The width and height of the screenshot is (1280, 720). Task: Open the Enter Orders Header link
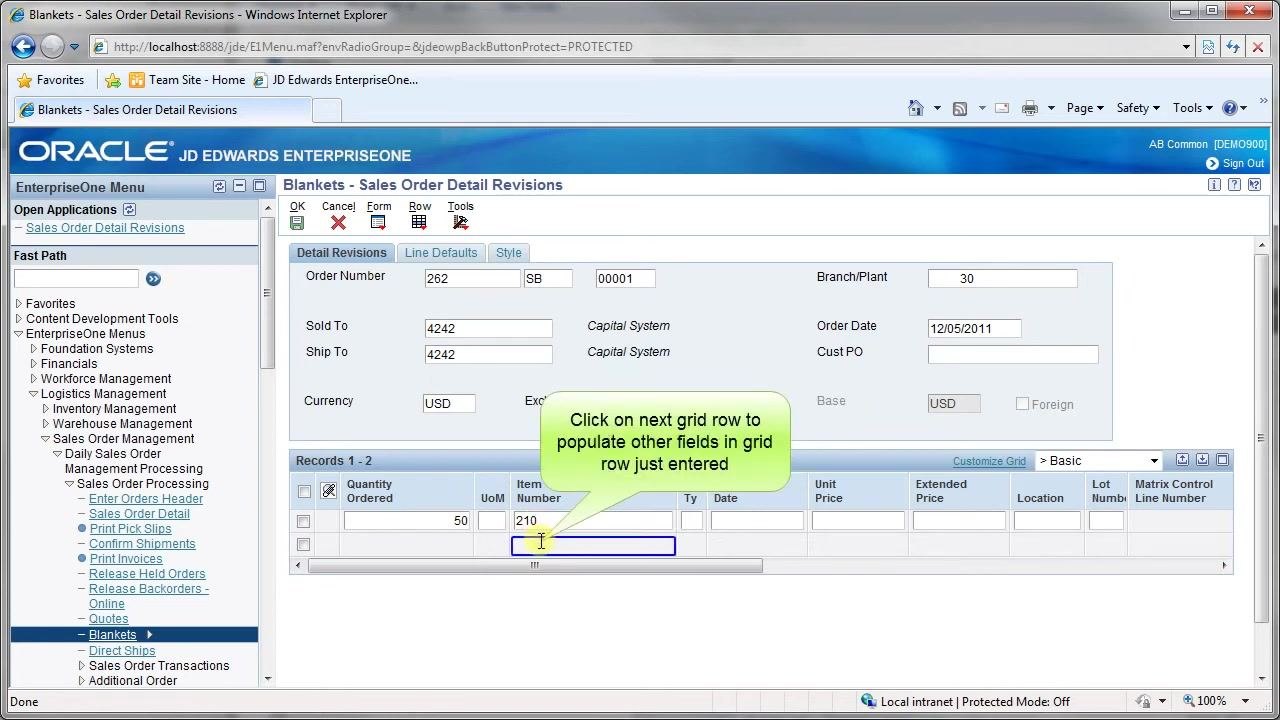click(146, 499)
